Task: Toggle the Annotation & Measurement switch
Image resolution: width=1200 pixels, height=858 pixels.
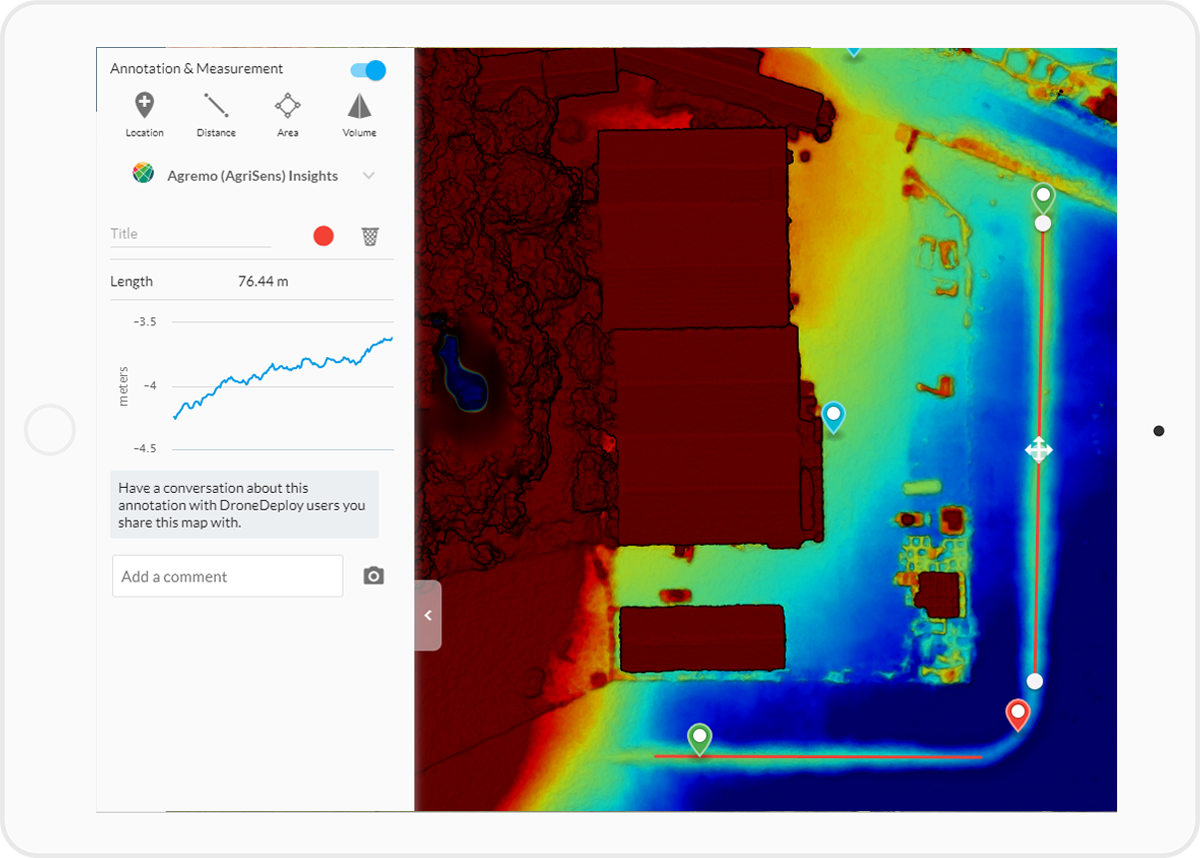Action: [x=368, y=70]
